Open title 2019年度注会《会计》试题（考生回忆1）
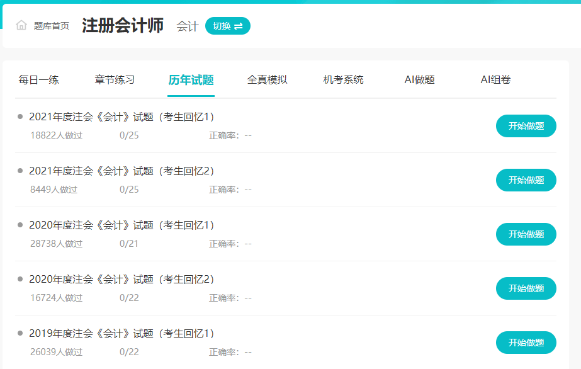581x369 pixels. [122, 333]
